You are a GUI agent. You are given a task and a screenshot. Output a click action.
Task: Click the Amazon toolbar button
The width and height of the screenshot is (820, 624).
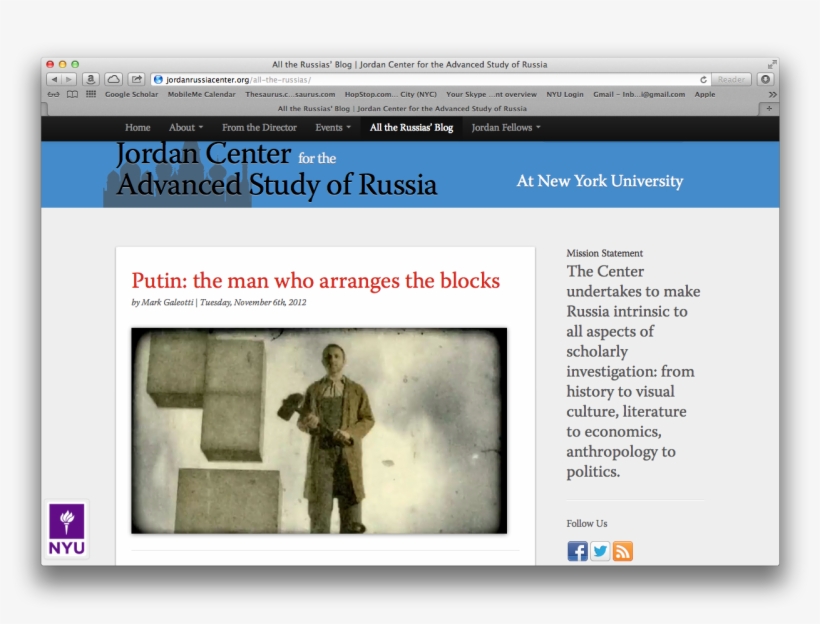(90, 80)
